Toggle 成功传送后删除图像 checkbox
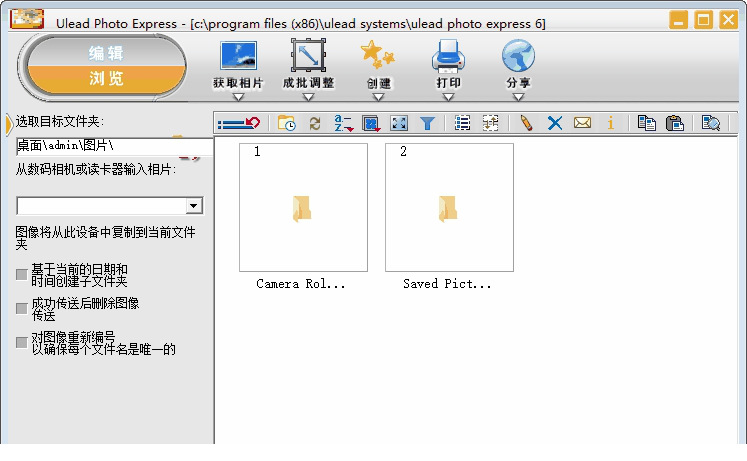747x461 pixels. [x=21, y=309]
